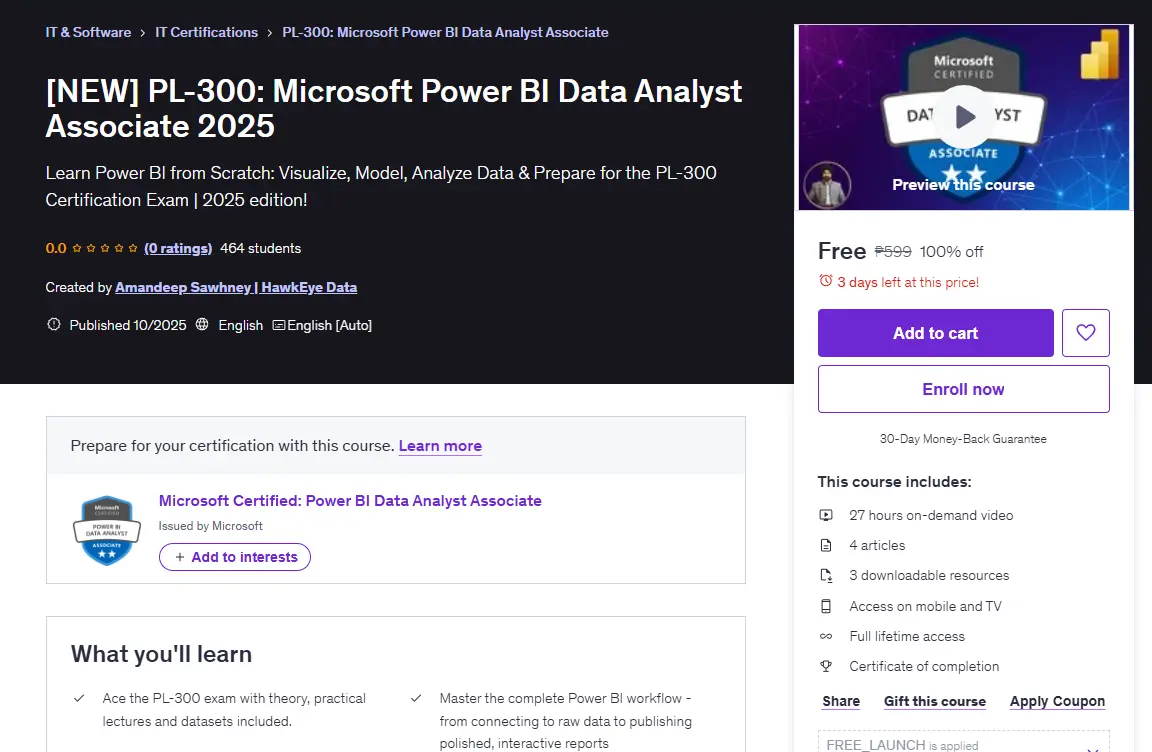Click the 'Preview this course' caption
The image size is (1152, 752).
[x=963, y=185]
